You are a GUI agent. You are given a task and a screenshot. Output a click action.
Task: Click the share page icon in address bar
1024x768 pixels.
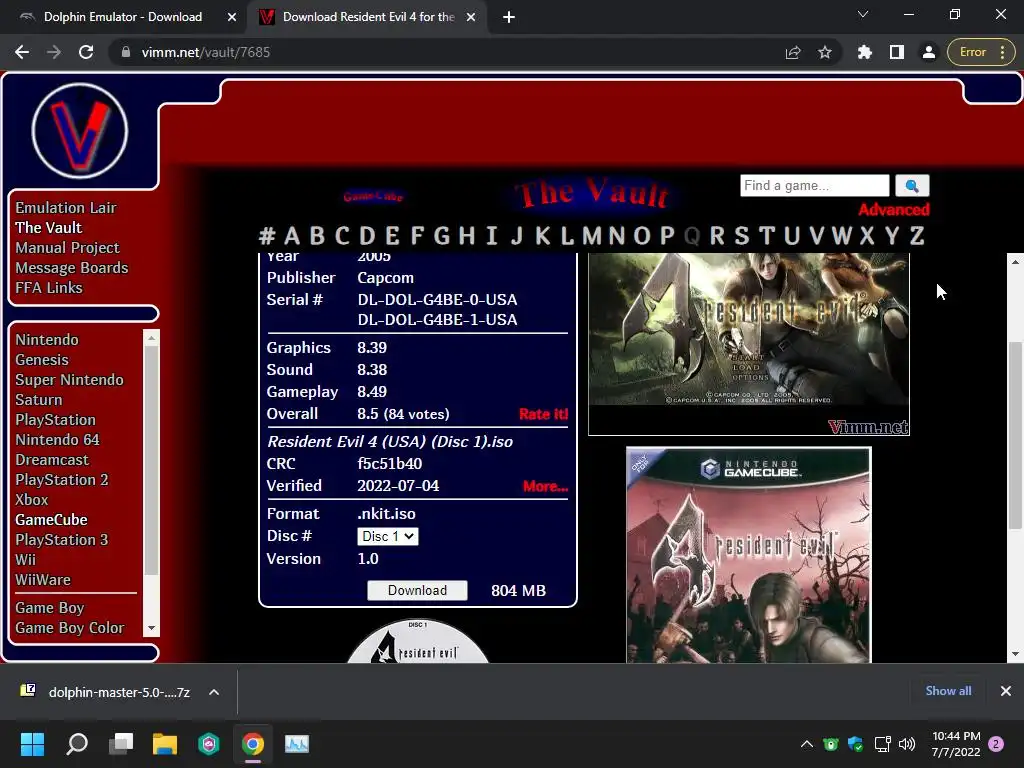click(793, 52)
